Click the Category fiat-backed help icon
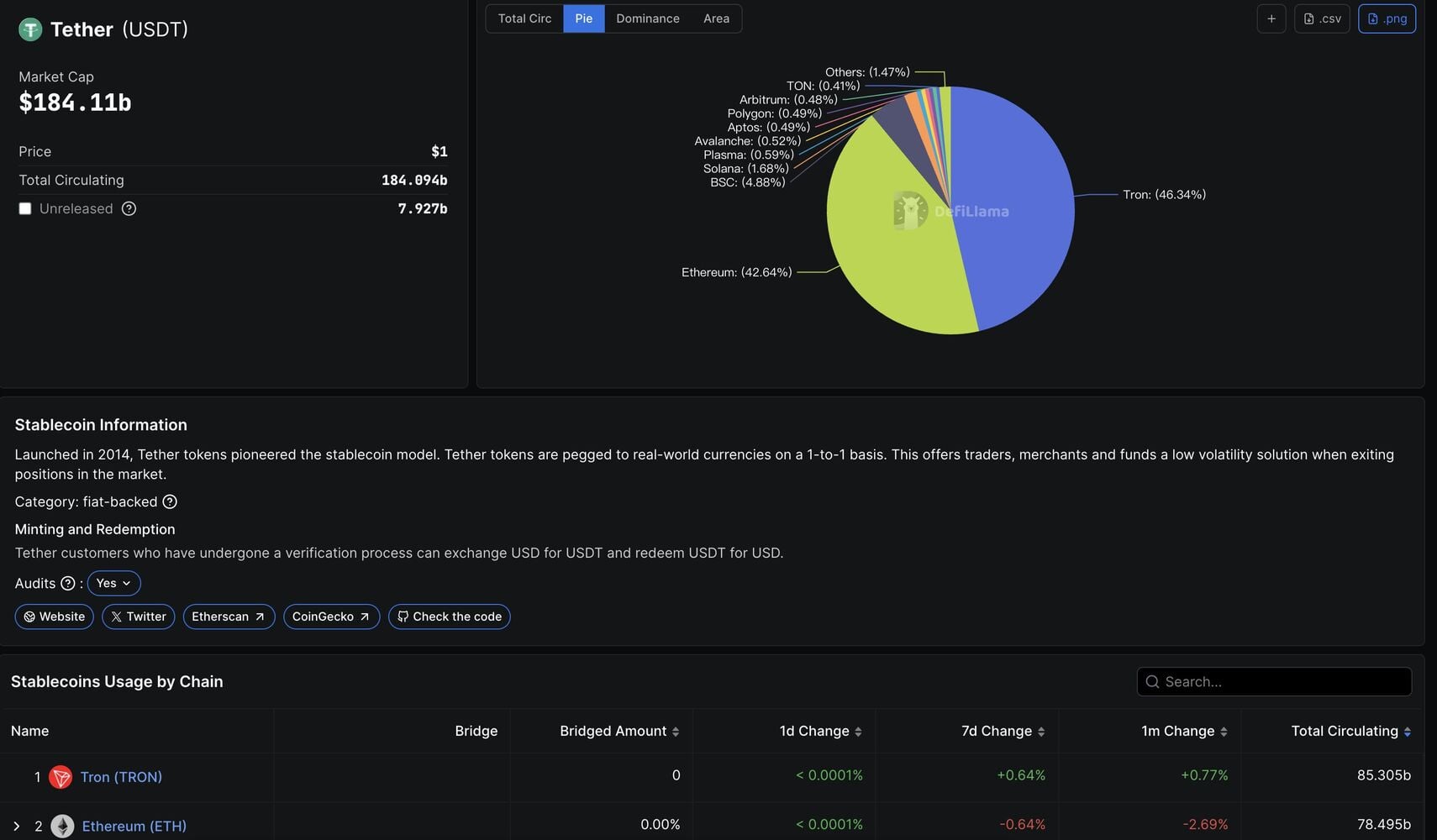The width and height of the screenshot is (1437, 840). tap(170, 501)
